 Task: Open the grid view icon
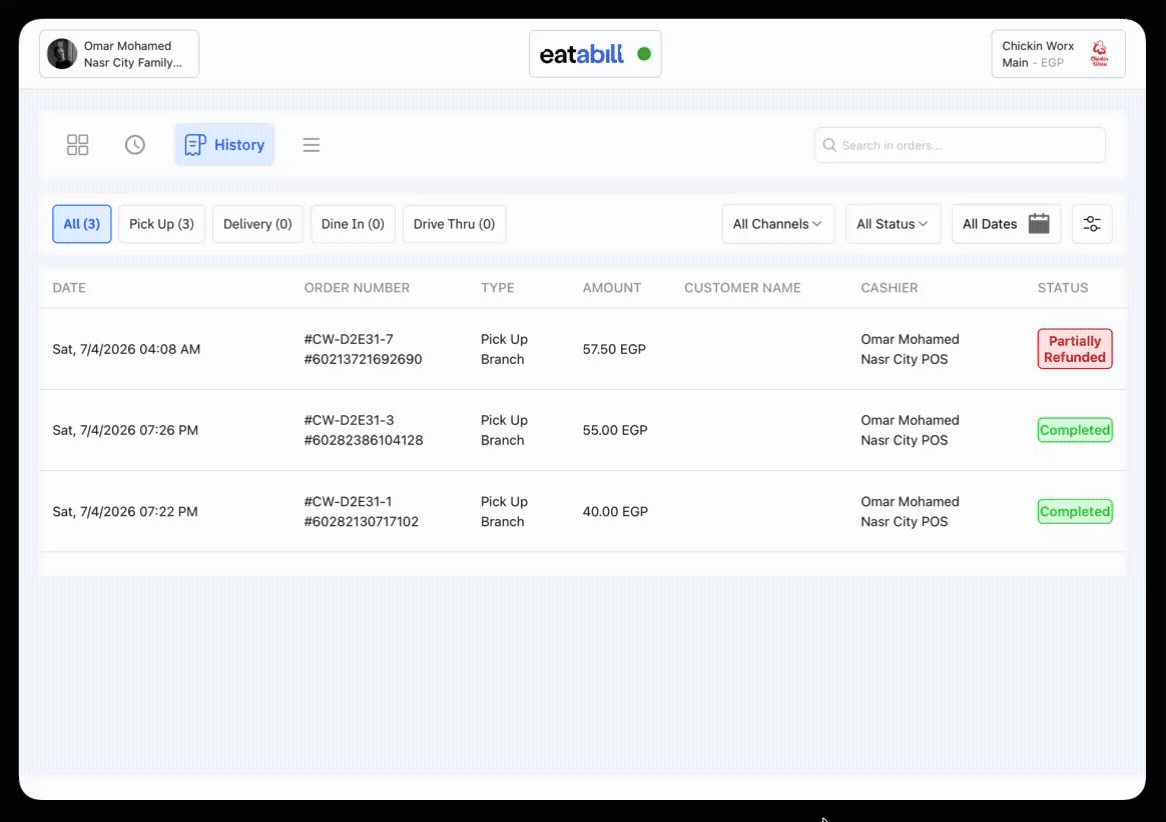click(77, 144)
